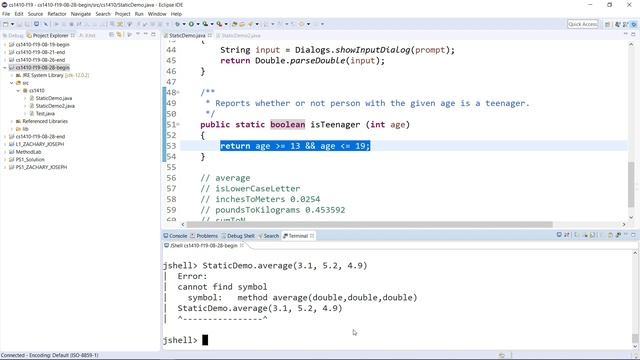Open the Navigate menu
Screen dimensions: 640x360
tap(81, 14)
